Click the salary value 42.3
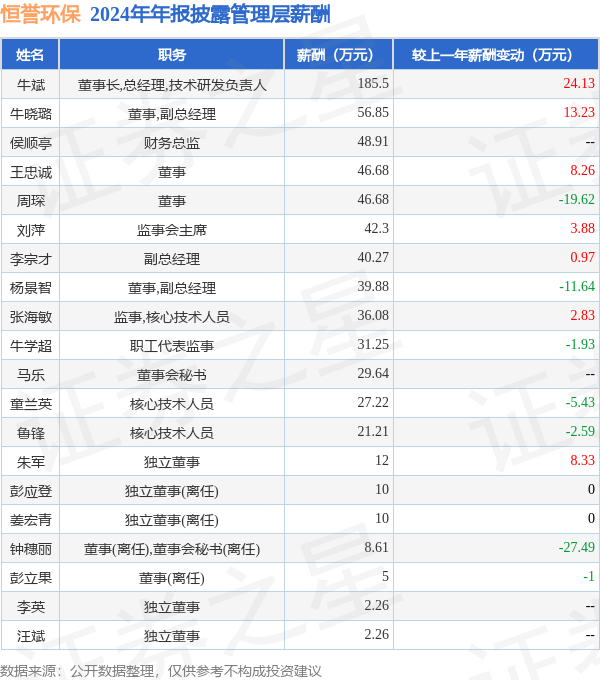 [x=376, y=229]
